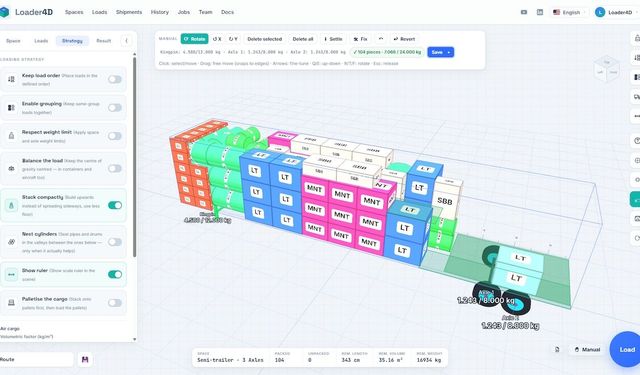This screenshot has width=640, height=375.
Task: Click the 104 pieces weight status badge
Action: click(387, 52)
